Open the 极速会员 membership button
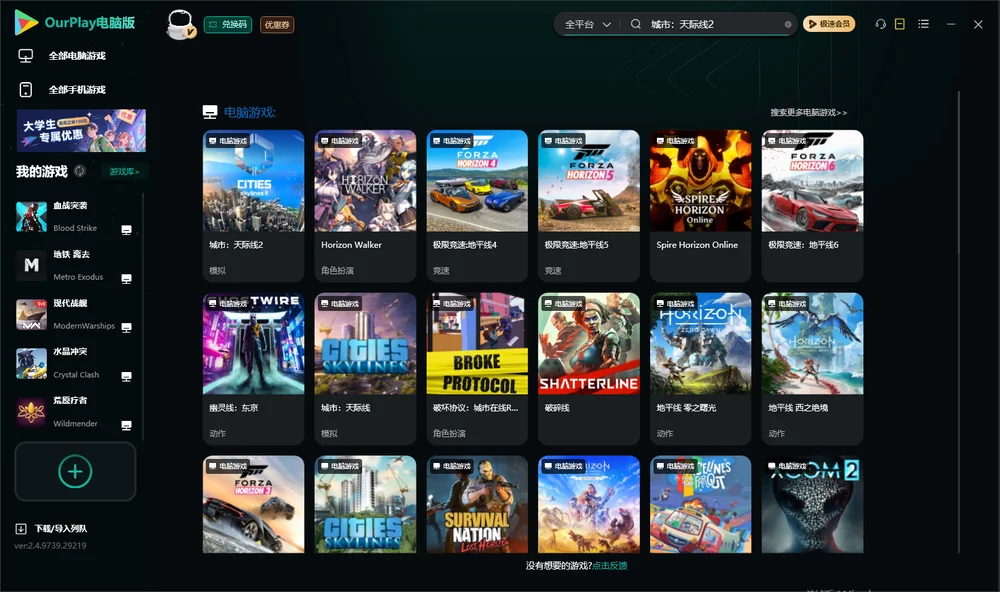 pyautogui.click(x=829, y=24)
